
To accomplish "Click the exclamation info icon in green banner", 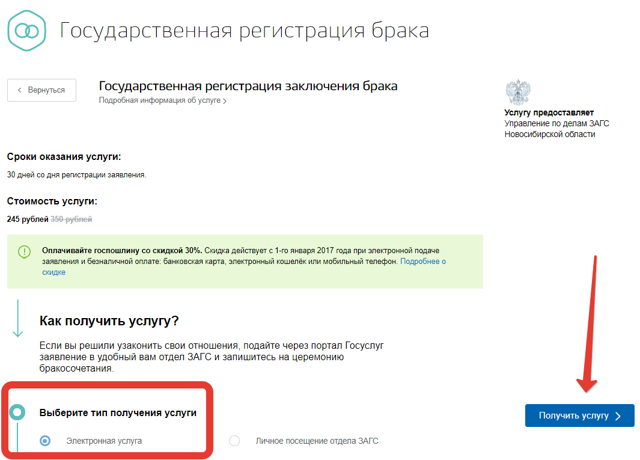I will [24, 251].
